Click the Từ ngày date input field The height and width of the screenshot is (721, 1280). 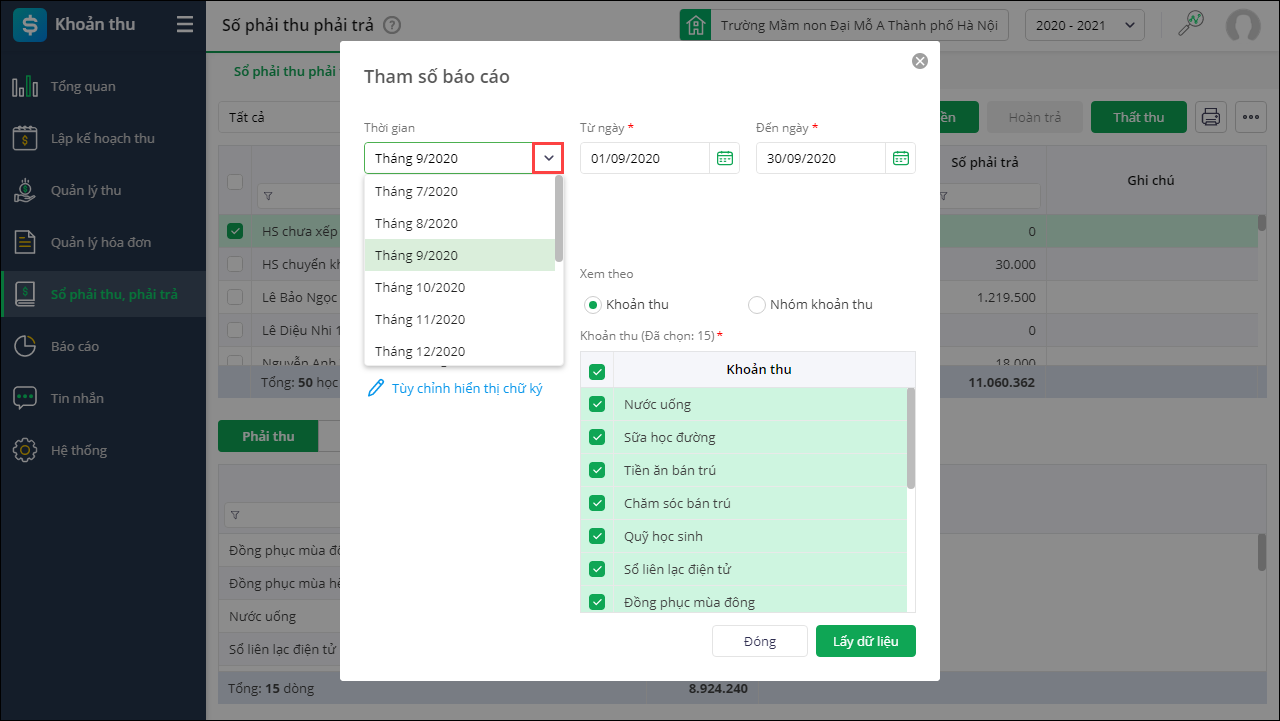(645, 158)
